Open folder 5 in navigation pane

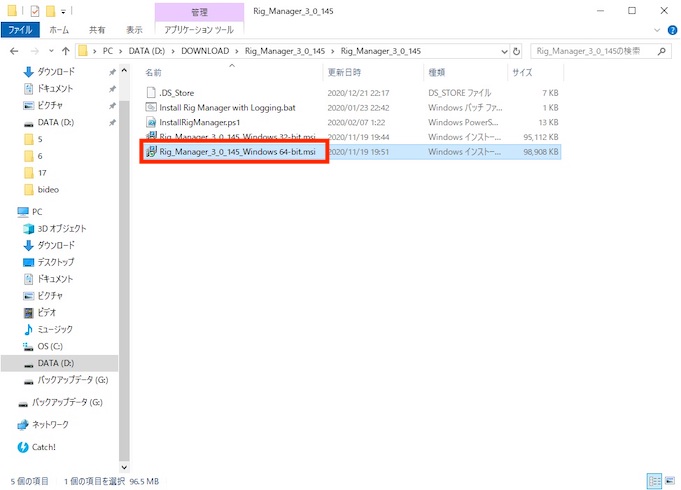click(x=40, y=139)
